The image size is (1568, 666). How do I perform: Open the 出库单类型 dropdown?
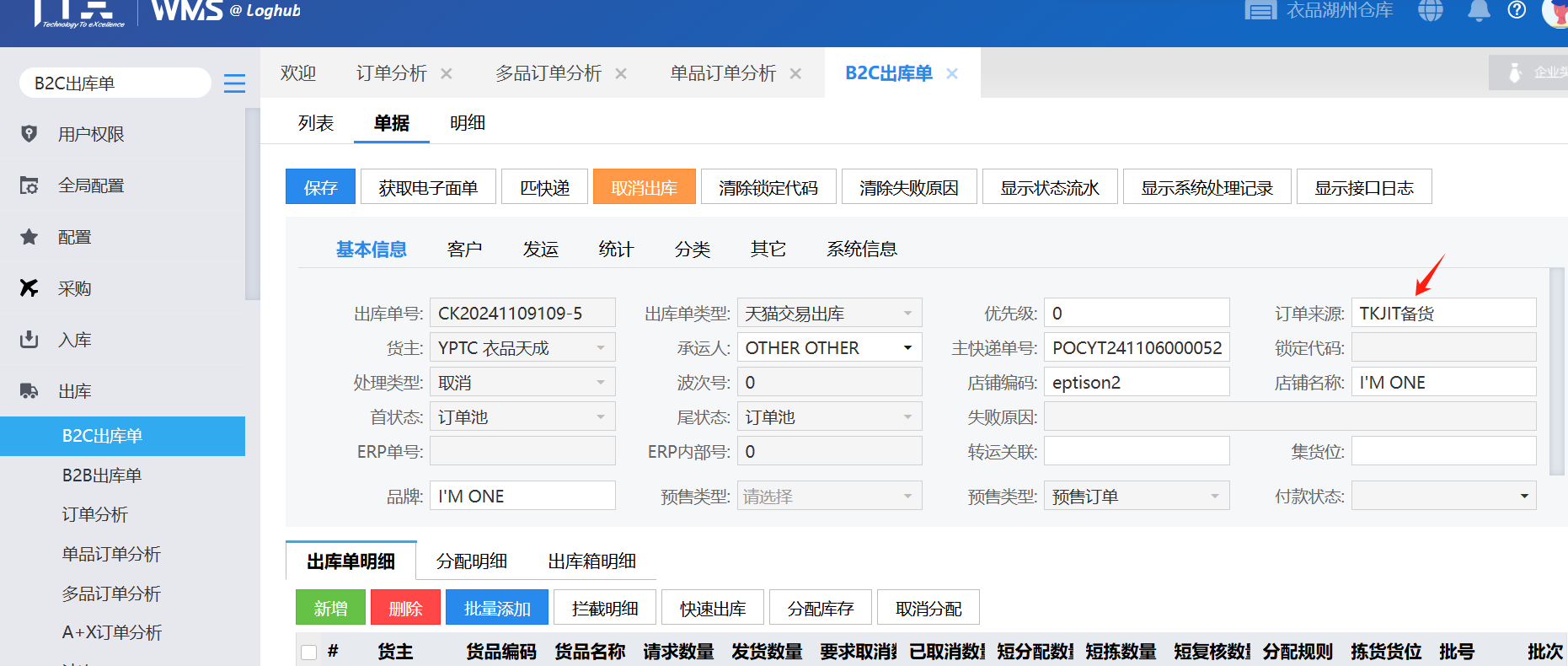coord(907,314)
